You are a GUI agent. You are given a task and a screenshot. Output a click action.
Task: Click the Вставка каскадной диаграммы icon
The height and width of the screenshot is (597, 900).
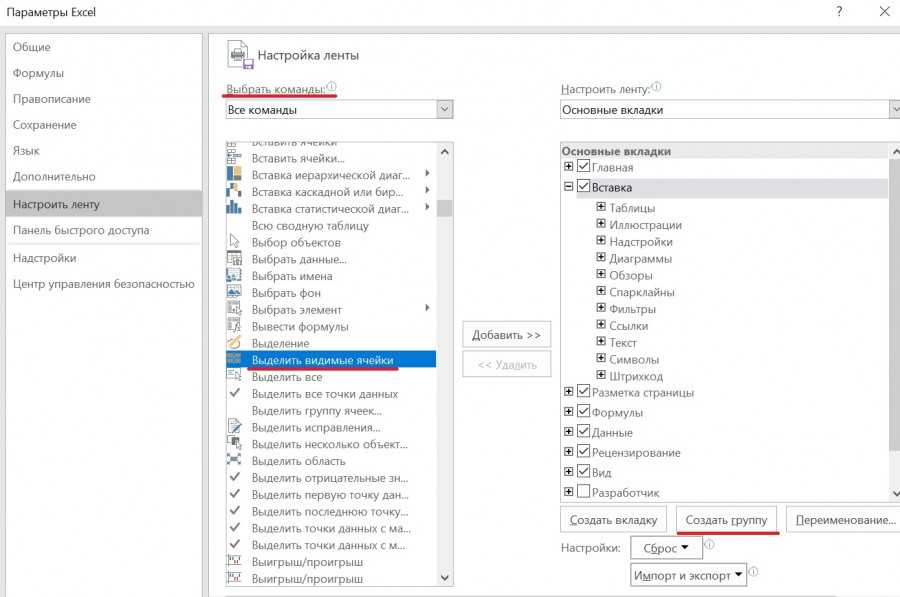[233, 192]
